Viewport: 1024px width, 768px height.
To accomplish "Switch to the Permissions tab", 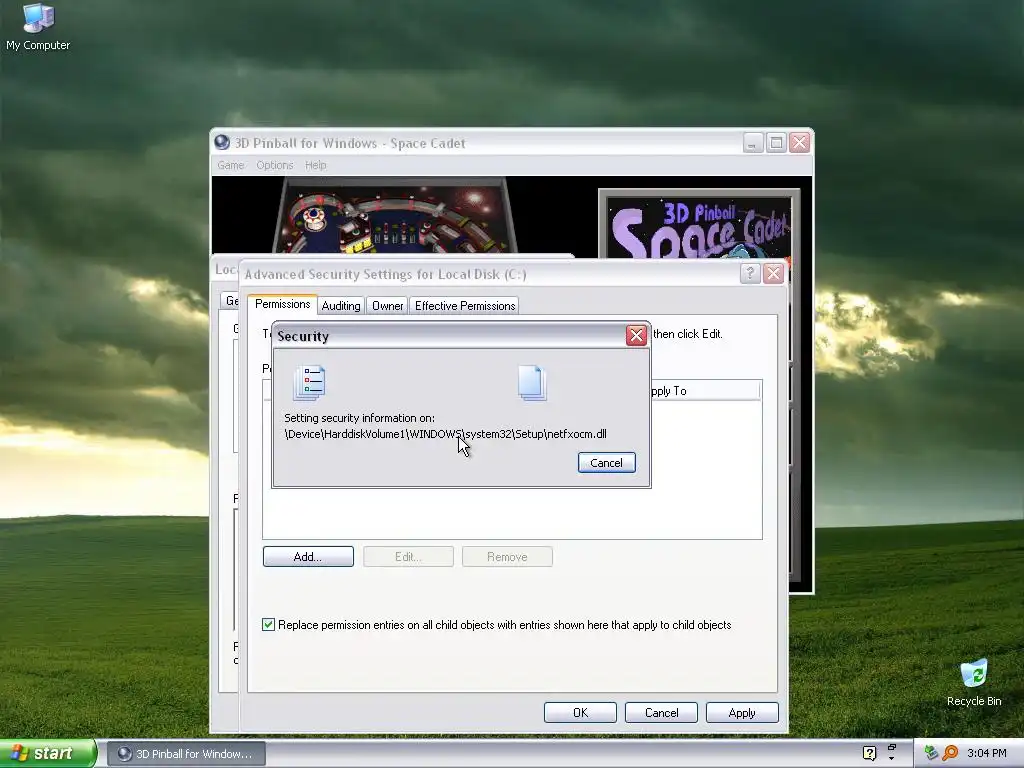I will 282,304.
